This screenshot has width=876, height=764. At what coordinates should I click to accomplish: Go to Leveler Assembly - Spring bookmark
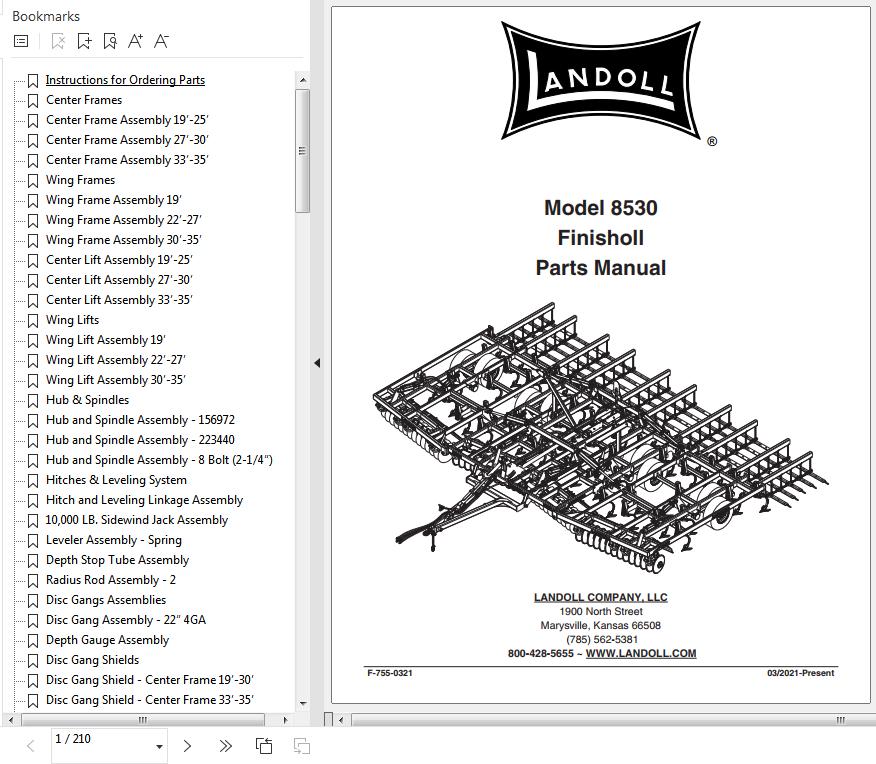(x=114, y=540)
